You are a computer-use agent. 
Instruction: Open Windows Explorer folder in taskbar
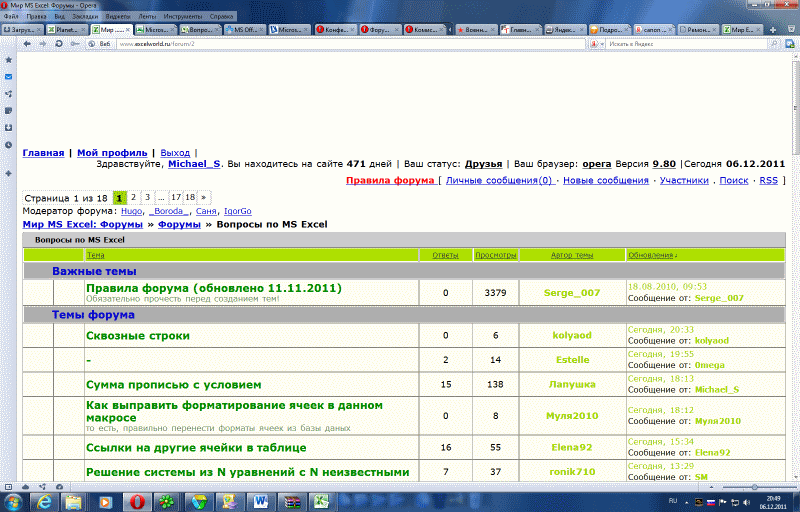point(74,502)
